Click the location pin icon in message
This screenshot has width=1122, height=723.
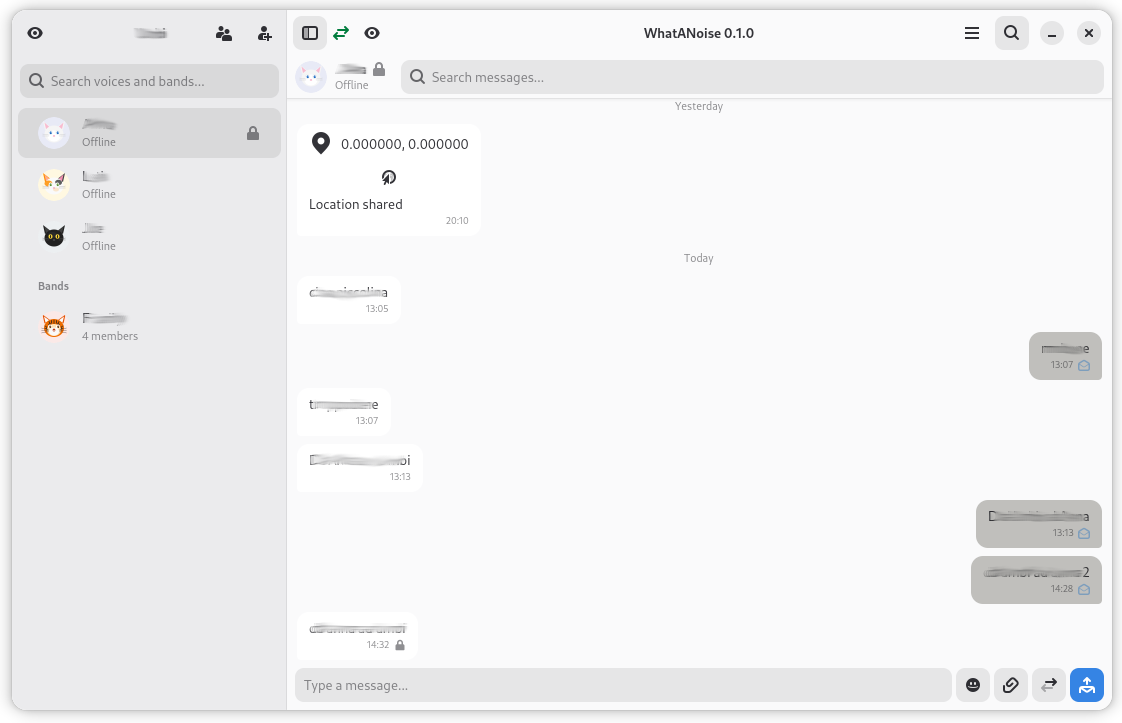click(x=320, y=143)
